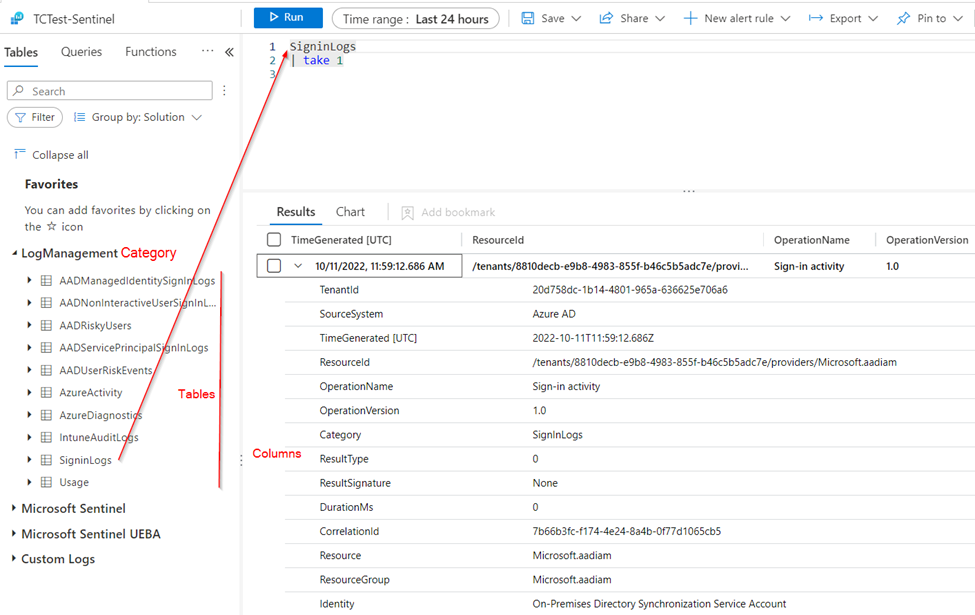Sort by TimeGenerated [UTC] column header
This screenshot has height=615, width=975.
point(341,240)
